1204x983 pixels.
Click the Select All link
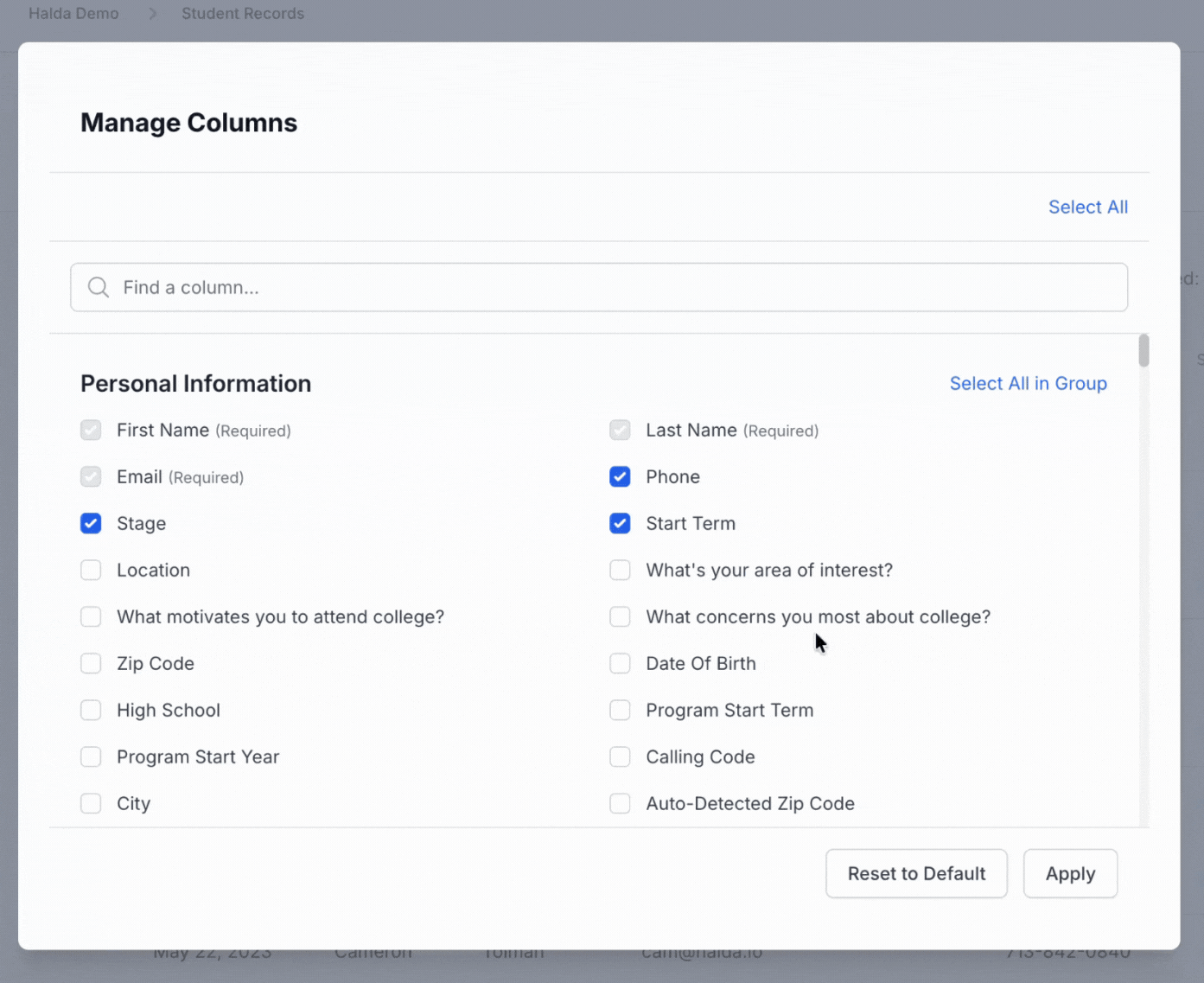pyautogui.click(x=1087, y=207)
